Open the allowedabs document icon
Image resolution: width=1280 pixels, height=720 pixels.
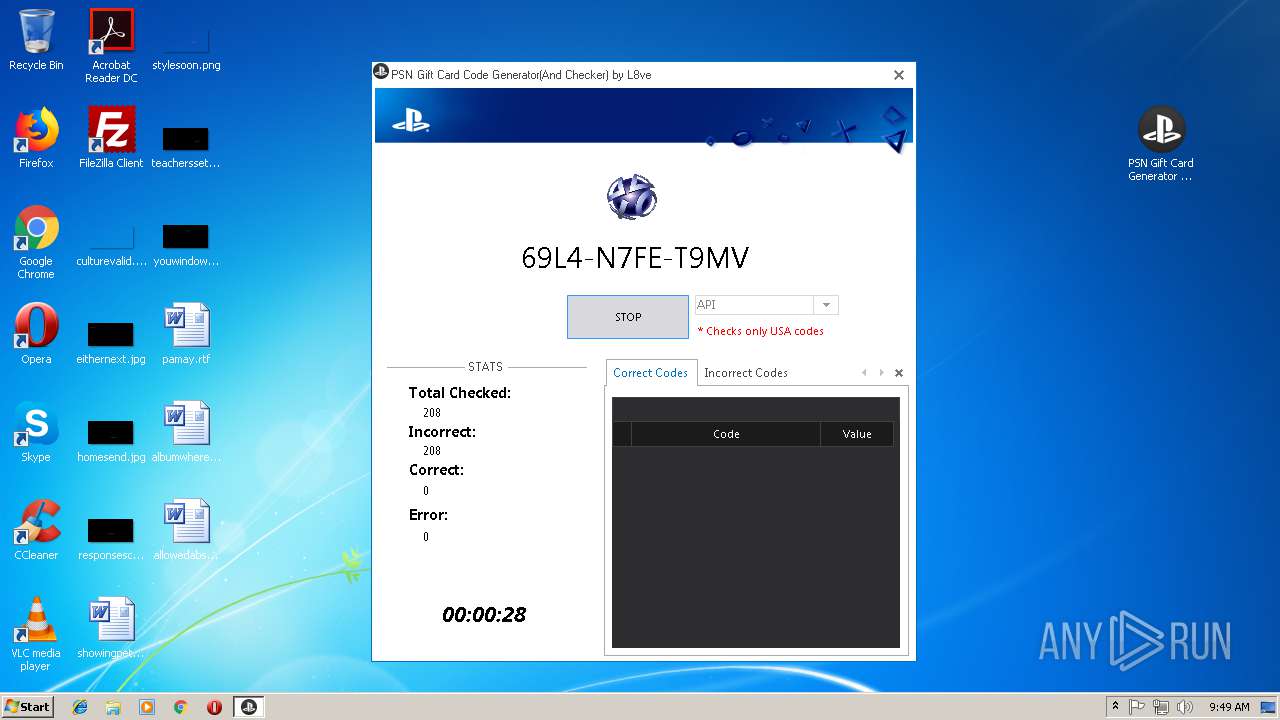[x=186, y=530]
